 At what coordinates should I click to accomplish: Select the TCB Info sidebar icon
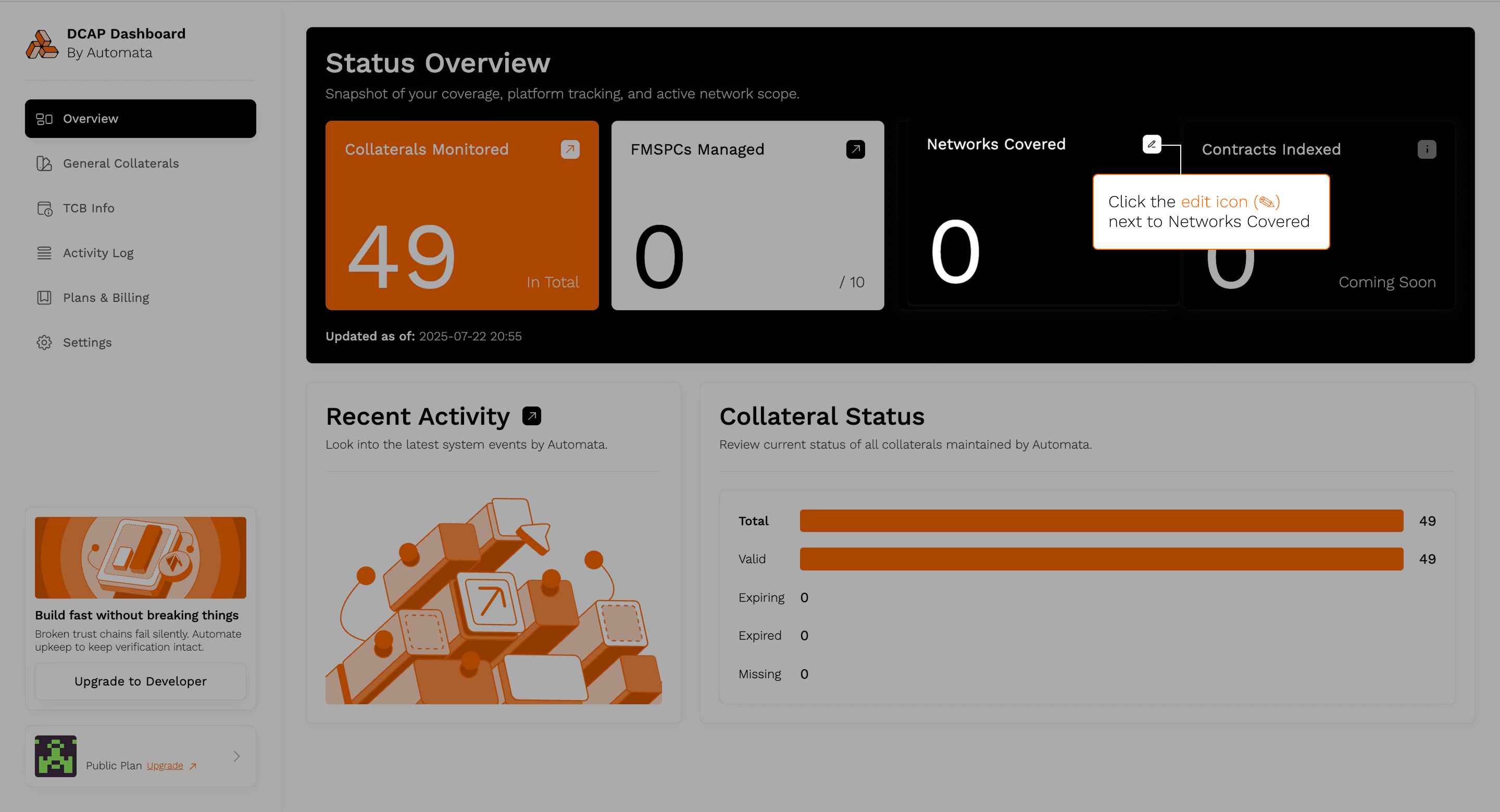44,208
